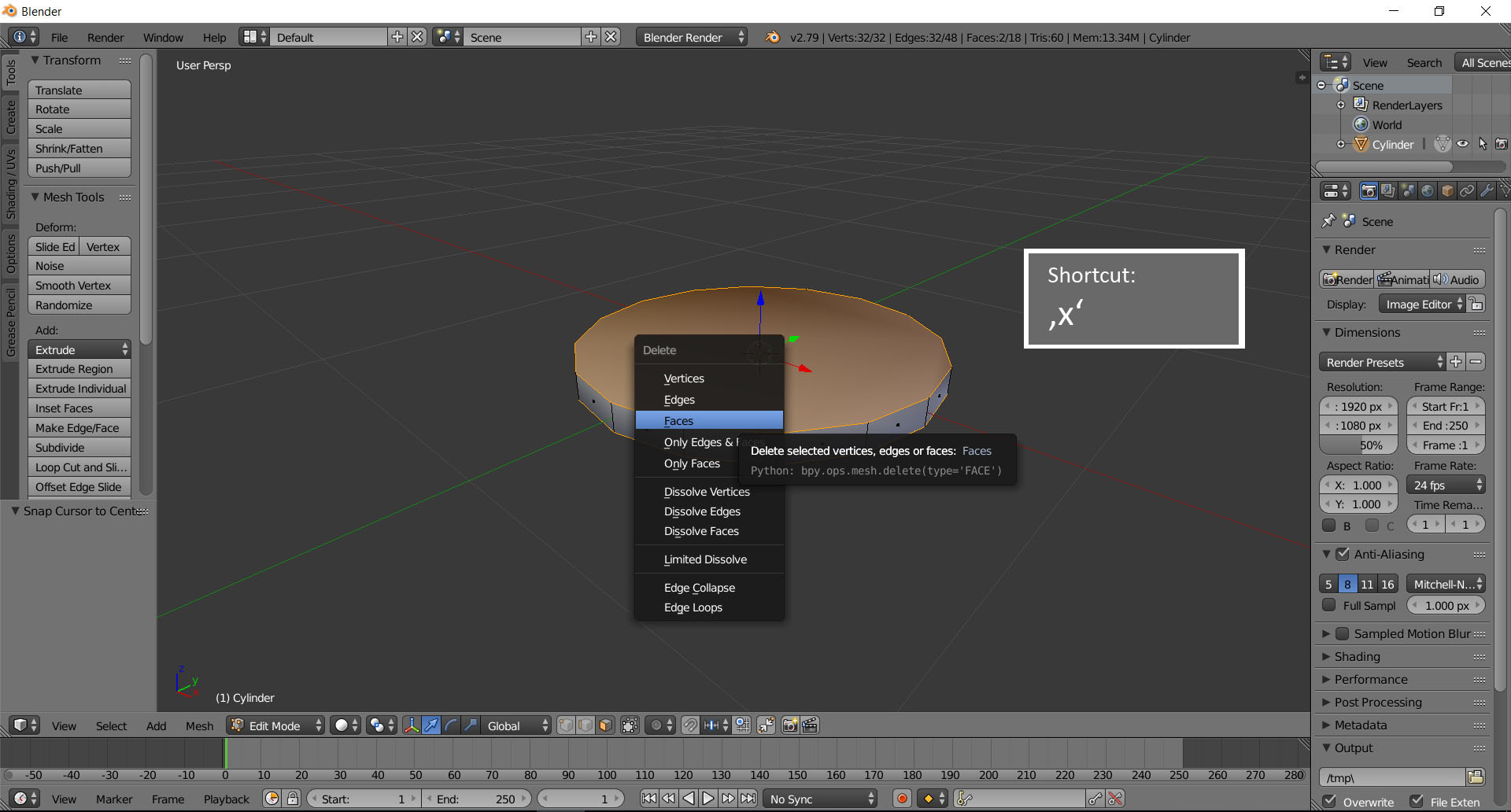Expand the Performance panel
The height and width of the screenshot is (812, 1511).
tap(1326, 679)
